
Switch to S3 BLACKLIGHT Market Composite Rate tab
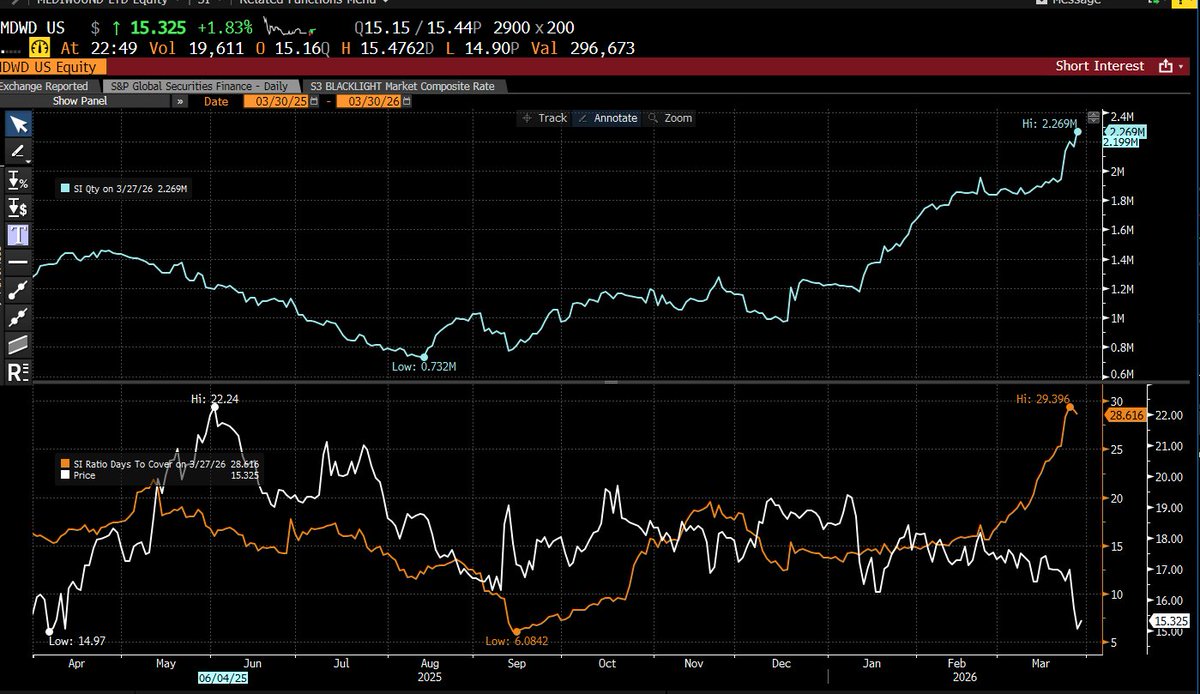(402, 86)
